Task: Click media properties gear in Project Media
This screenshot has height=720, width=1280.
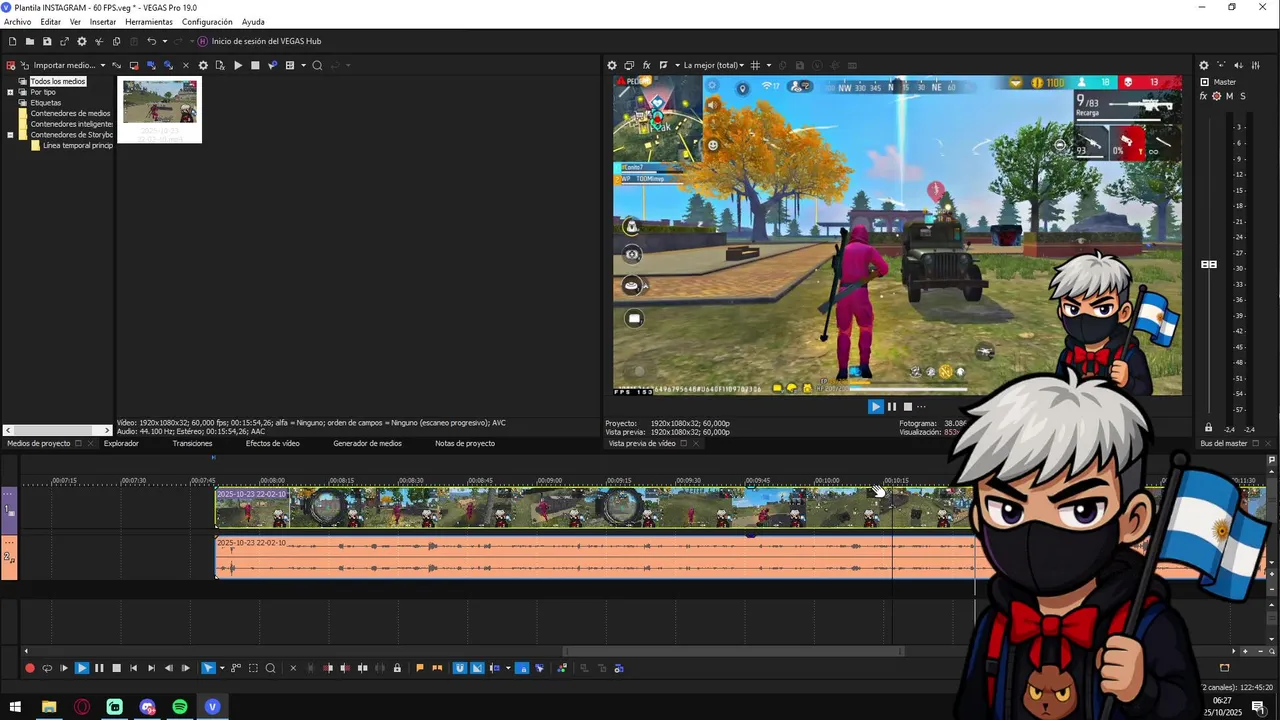Action: point(203,65)
